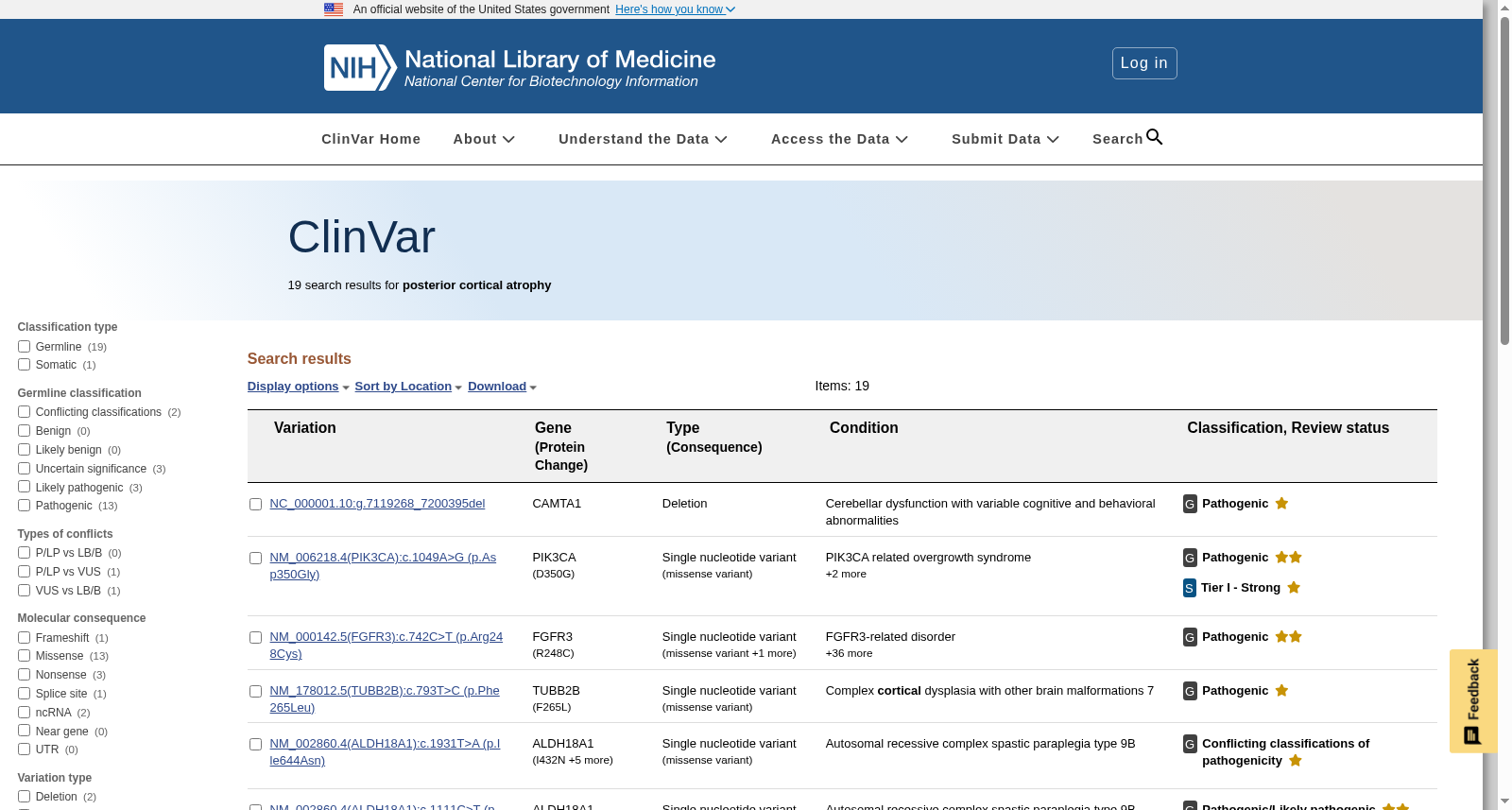The width and height of the screenshot is (1512, 810).
Task: Click the G badge in the PIK3CA row
Action: (x=1190, y=558)
